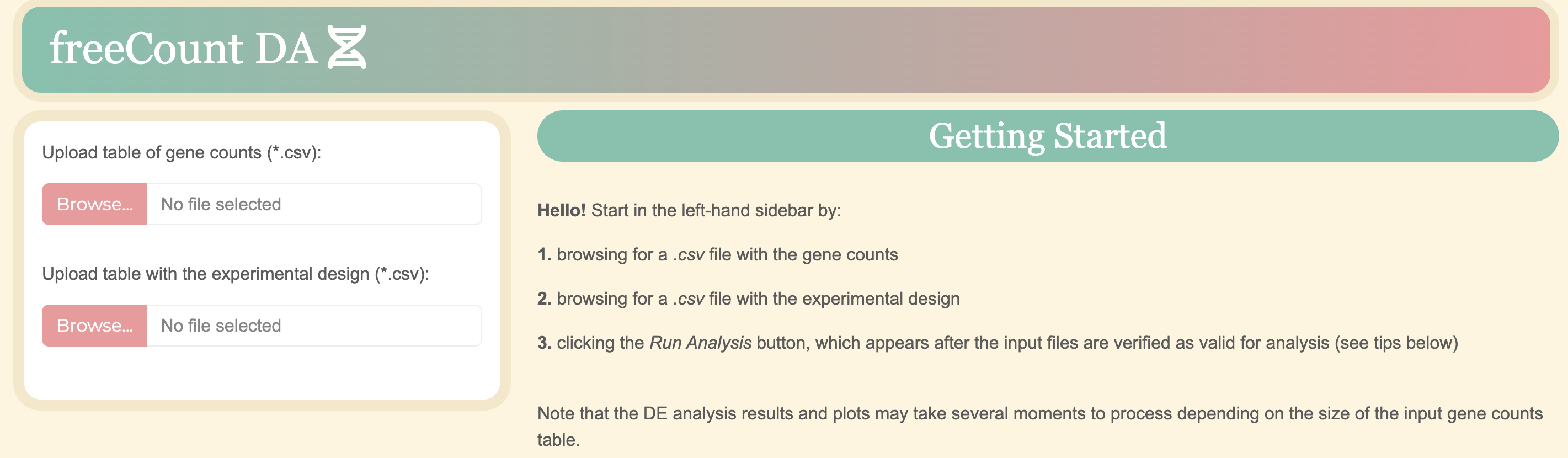Click the bold number '1.' in the steps
Screen dimensions: 1568x458
click(x=544, y=254)
